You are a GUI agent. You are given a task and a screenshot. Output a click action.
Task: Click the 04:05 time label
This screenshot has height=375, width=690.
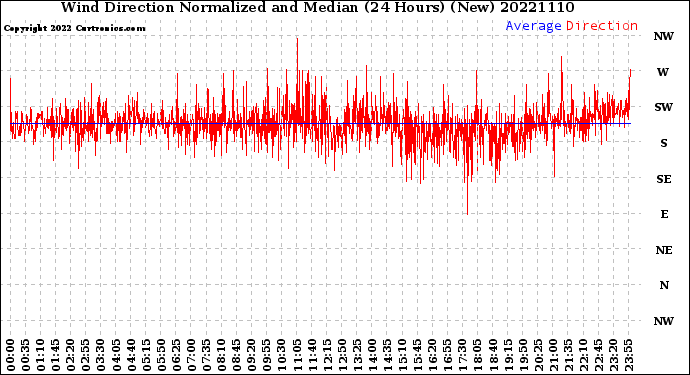116,356
